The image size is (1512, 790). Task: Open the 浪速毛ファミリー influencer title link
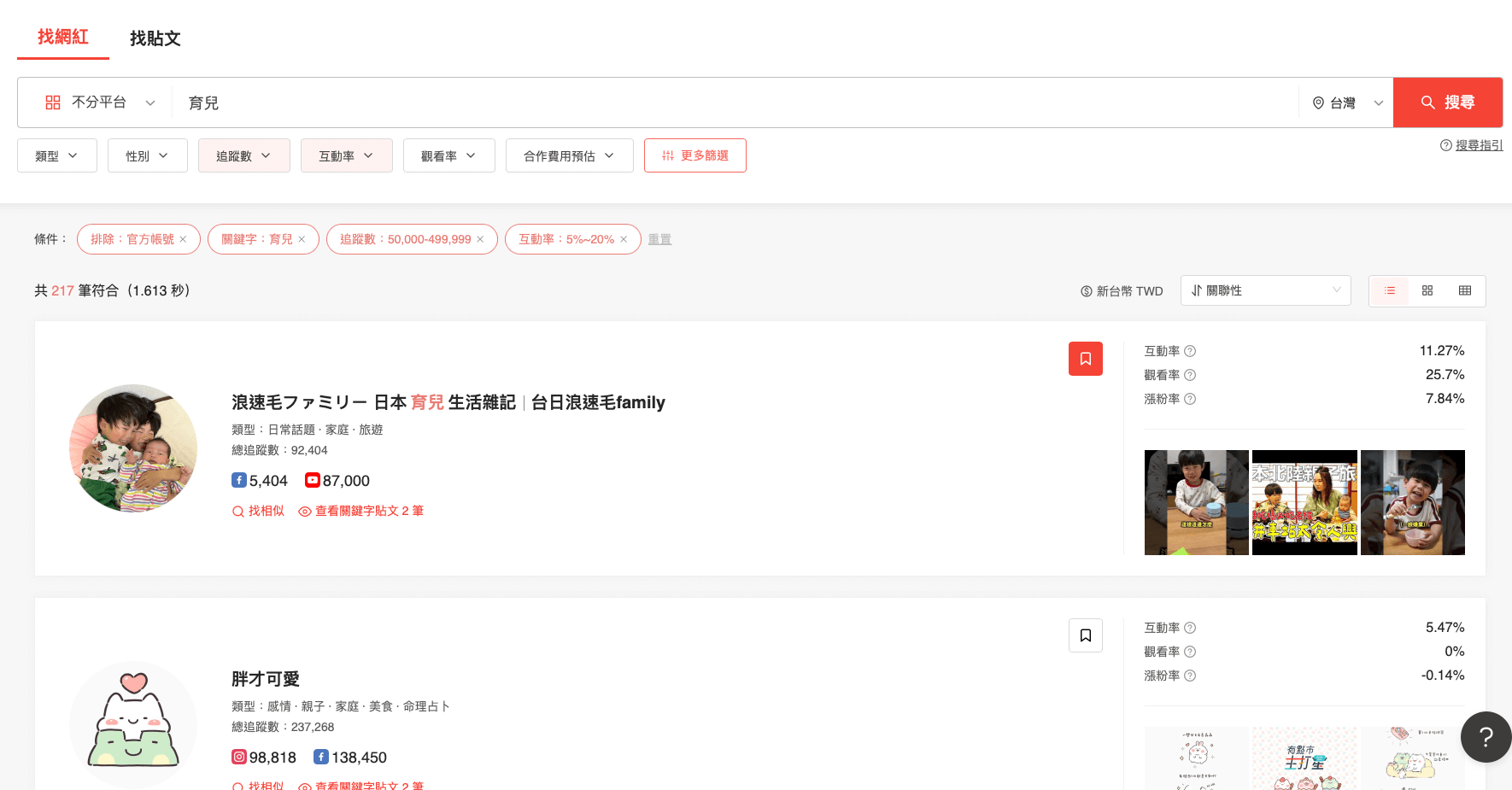[x=448, y=402]
